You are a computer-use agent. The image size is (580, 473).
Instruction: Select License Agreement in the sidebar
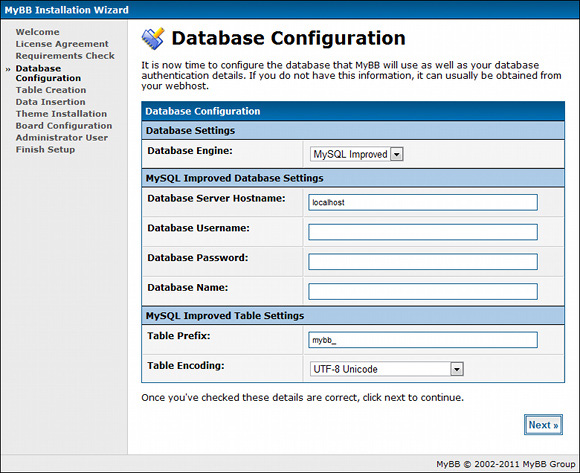tap(62, 44)
